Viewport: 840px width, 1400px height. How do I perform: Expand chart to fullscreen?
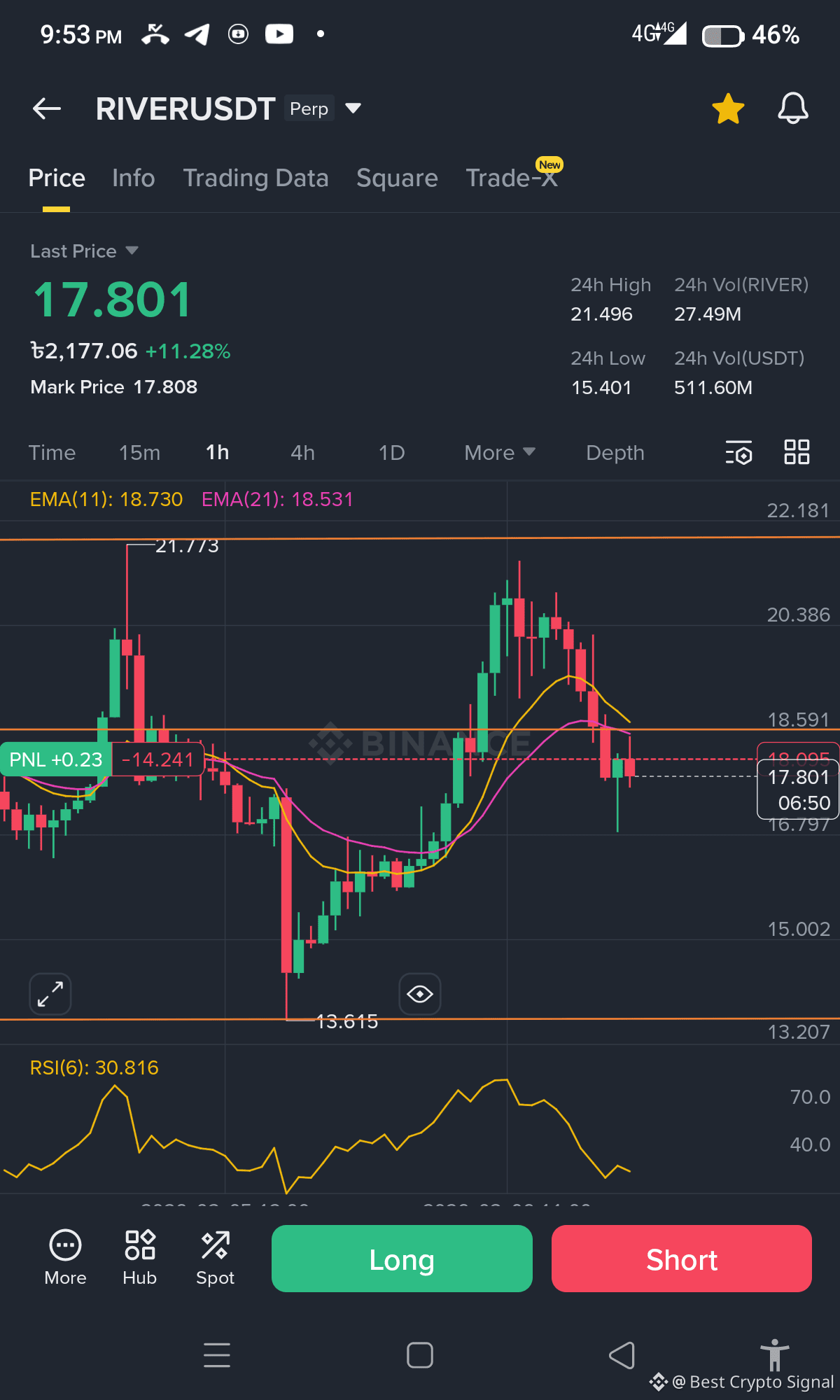[x=50, y=994]
